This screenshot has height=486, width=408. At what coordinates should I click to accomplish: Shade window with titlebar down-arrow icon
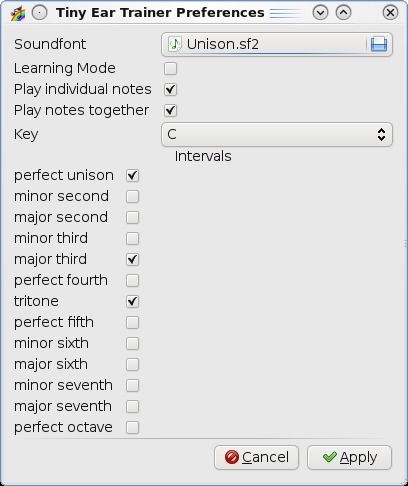click(x=320, y=13)
